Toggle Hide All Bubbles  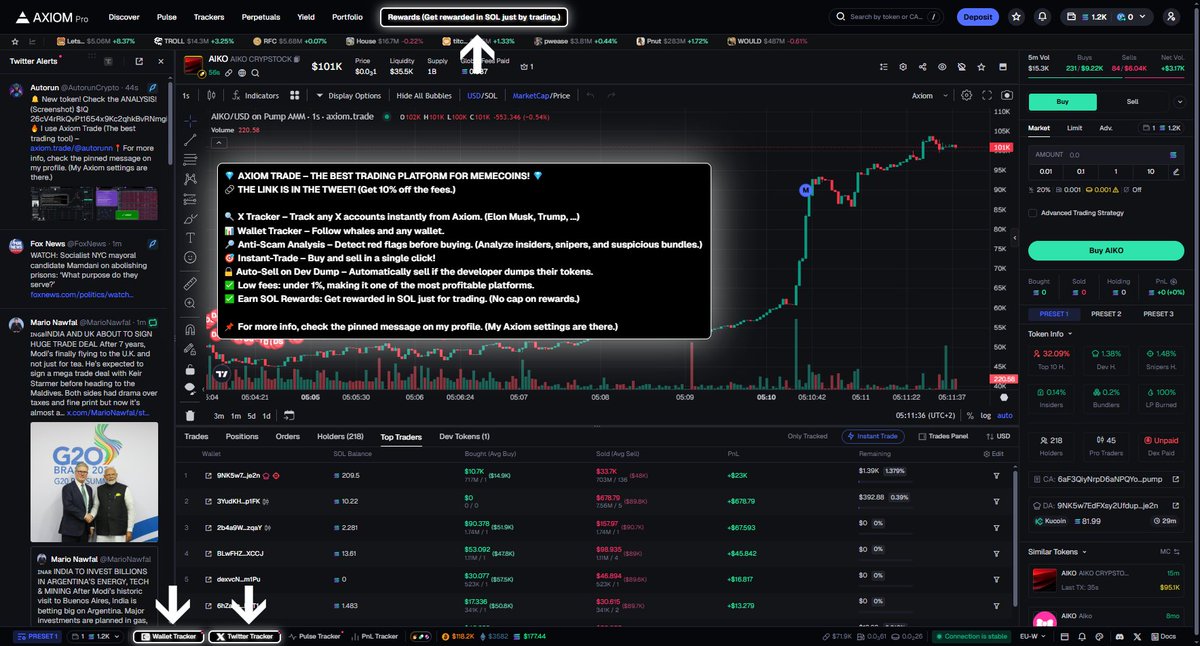point(425,96)
